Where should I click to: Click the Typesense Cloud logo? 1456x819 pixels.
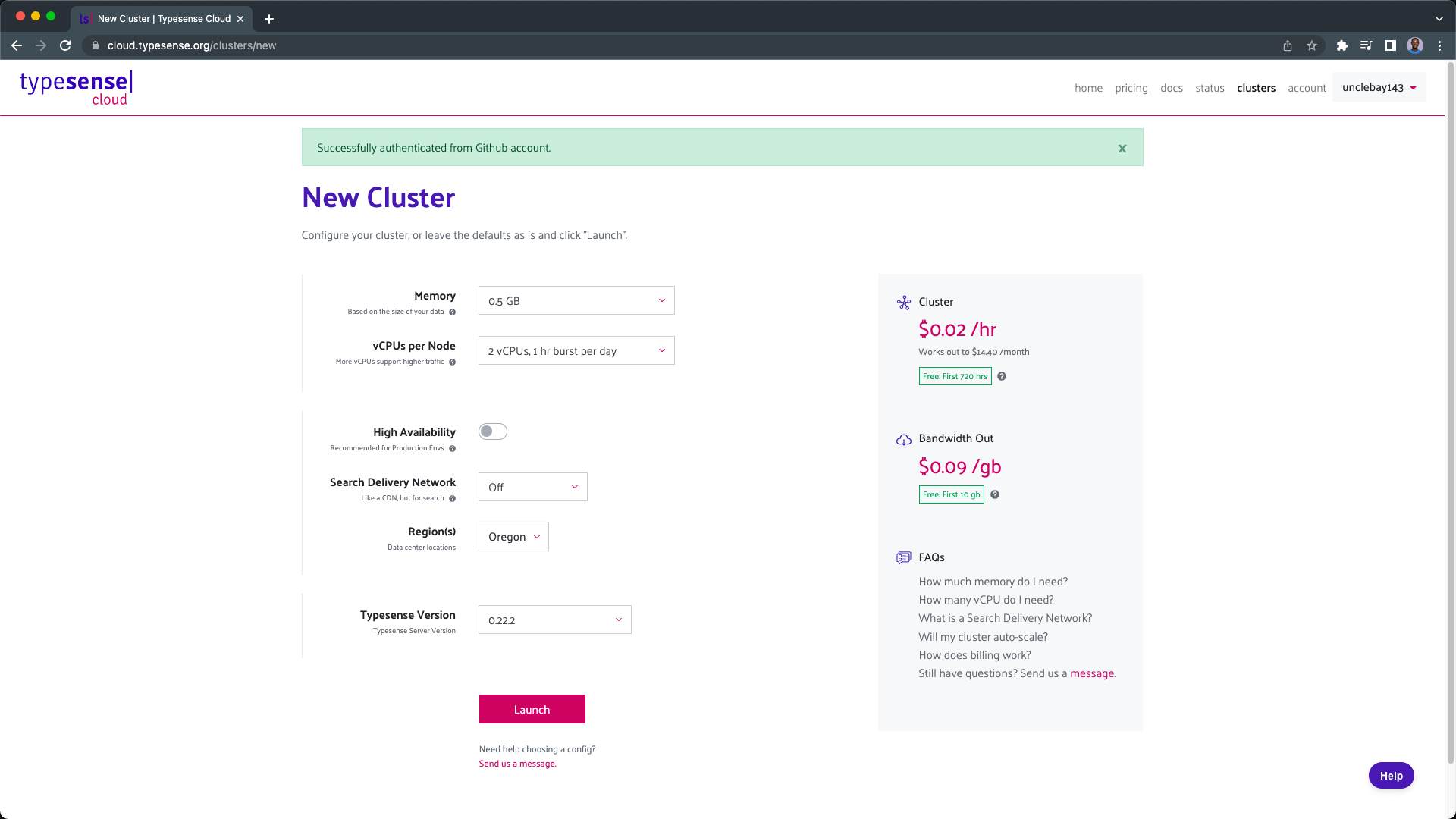tap(76, 88)
